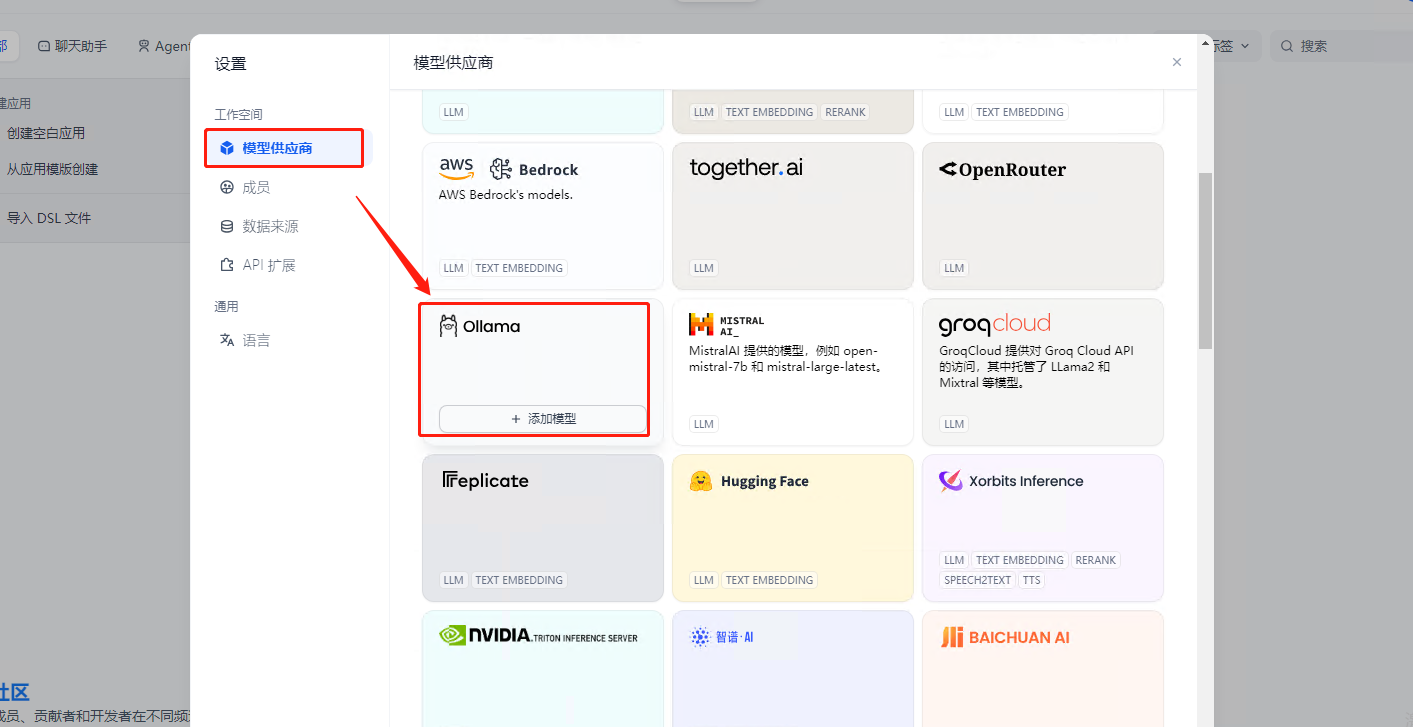Click the NVIDIA Triton Inference Server logo
The height and width of the screenshot is (727, 1413).
click(x=538, y=636)
